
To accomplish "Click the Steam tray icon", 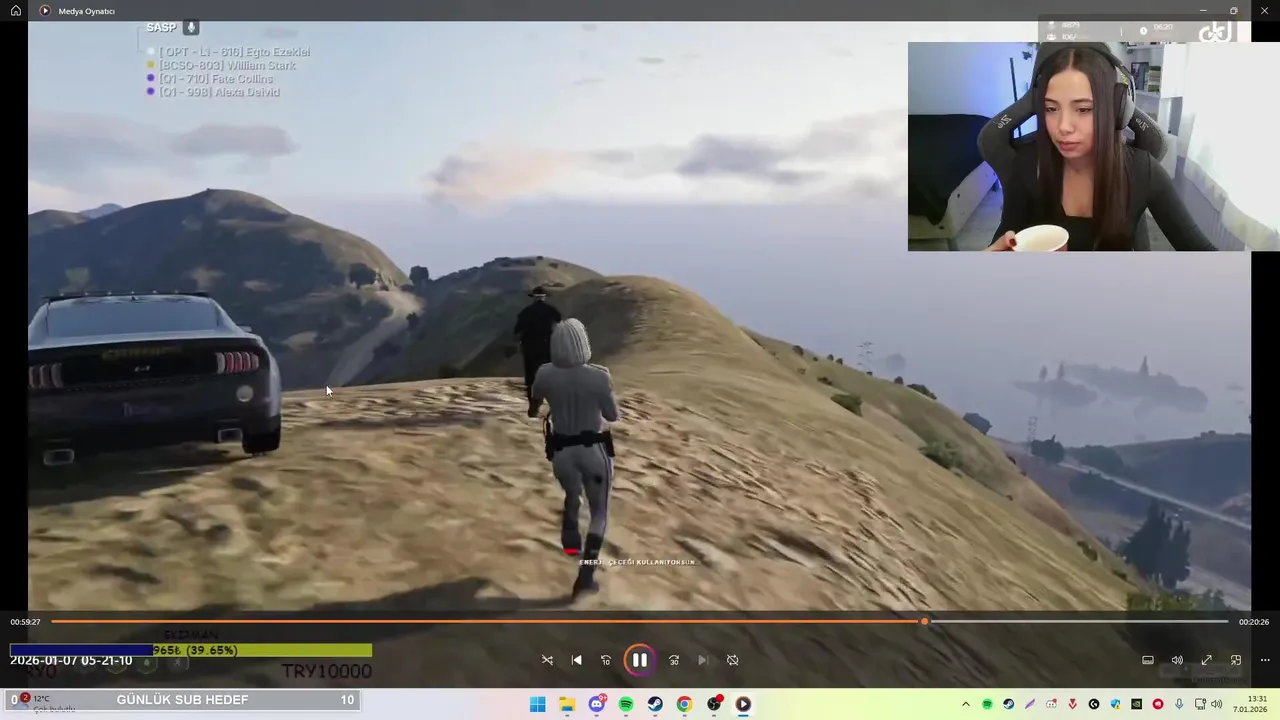I will [1008, 704].
